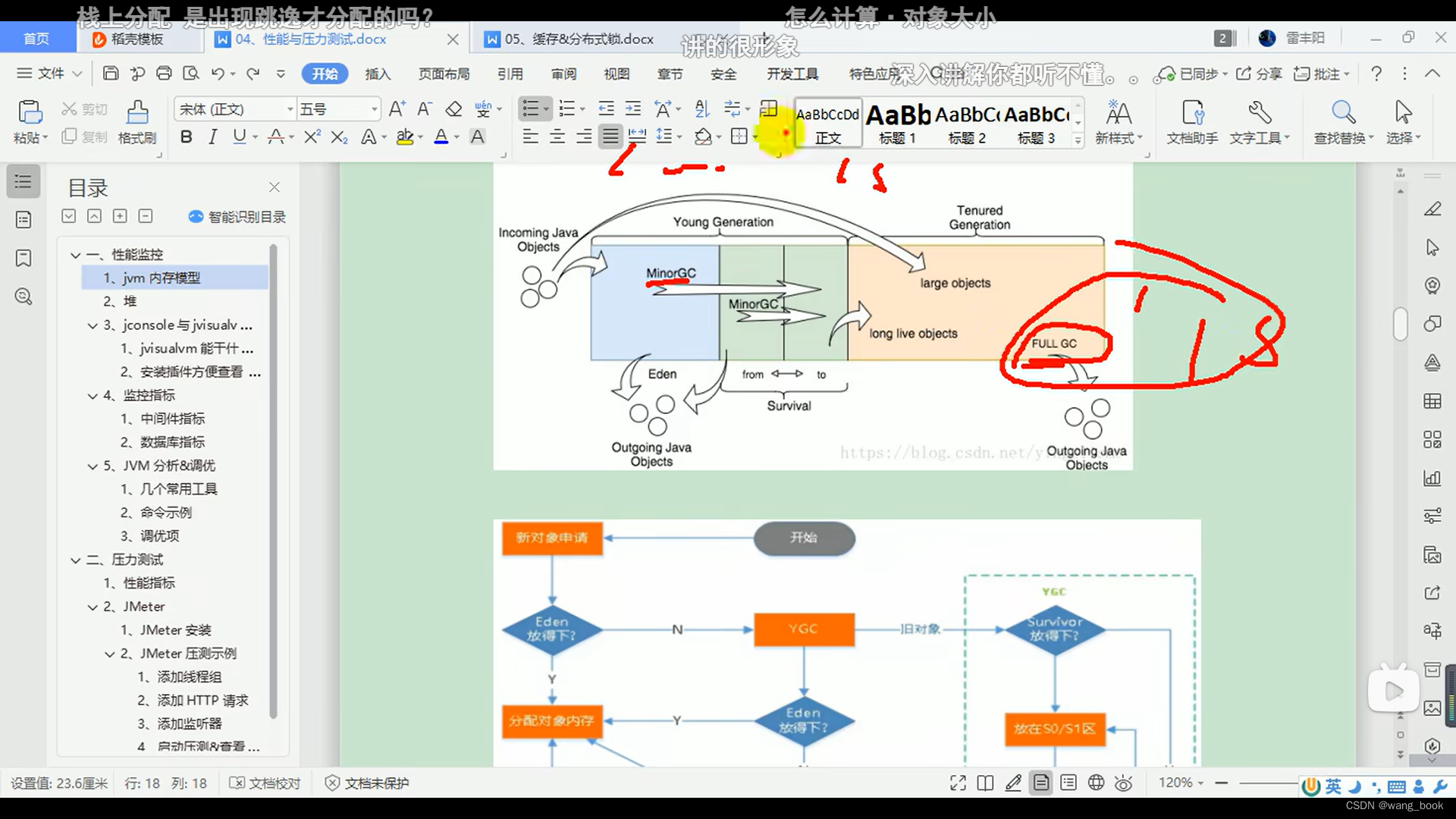Increase paragraph indent icon
Screen dimensions: 1456x819
(x=633, y=109)
